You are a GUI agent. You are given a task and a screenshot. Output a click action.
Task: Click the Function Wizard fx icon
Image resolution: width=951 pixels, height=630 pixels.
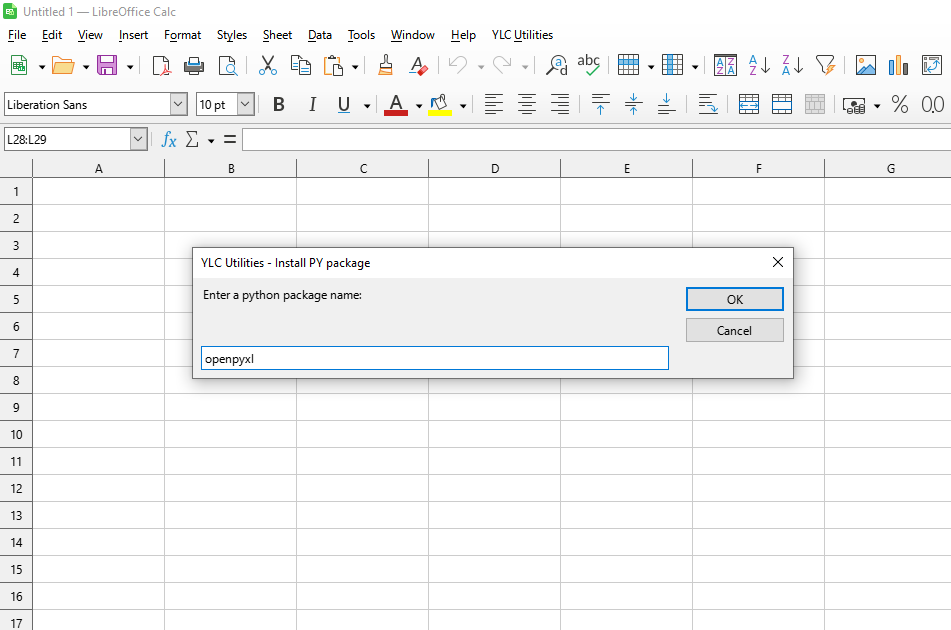click(169, 140)
